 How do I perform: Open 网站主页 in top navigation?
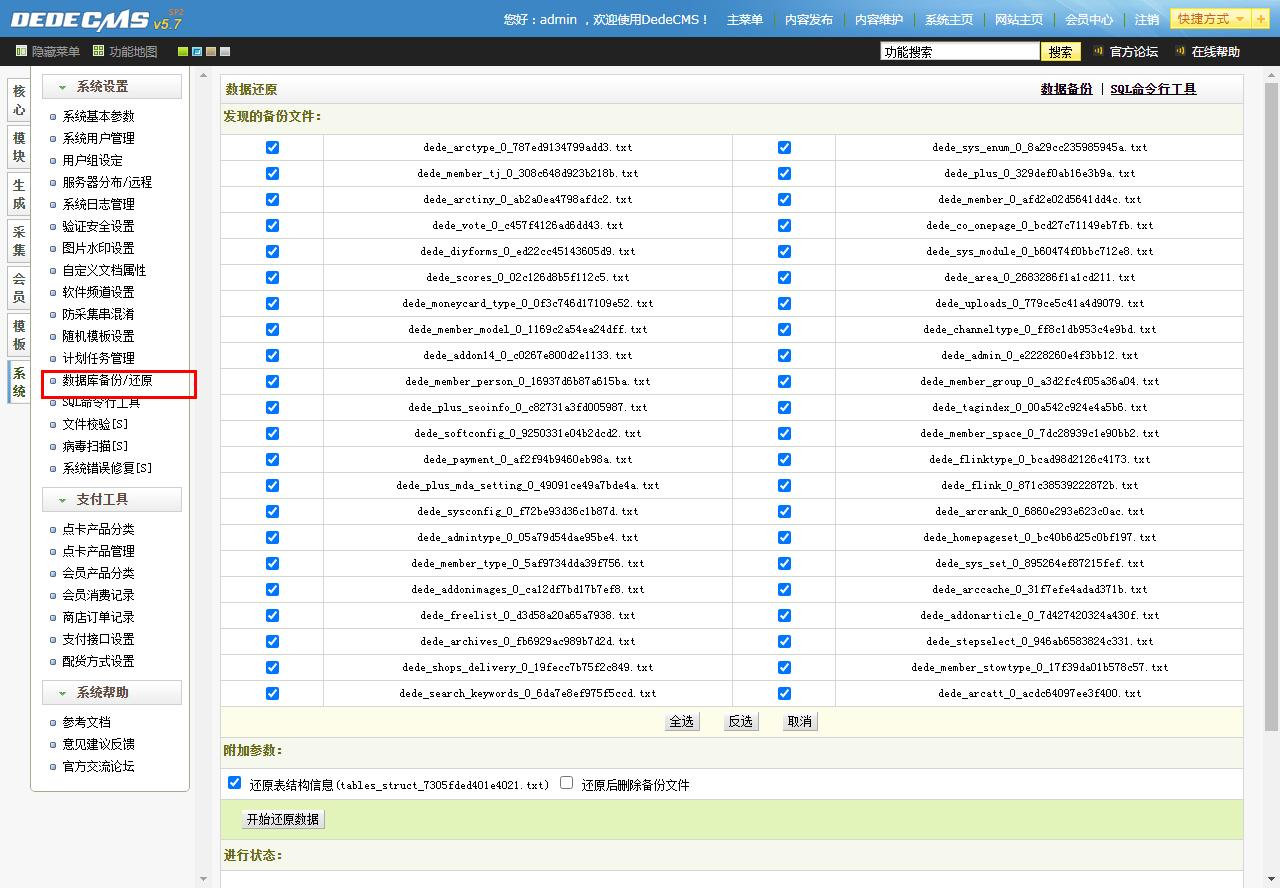[x=1018, y=20]
